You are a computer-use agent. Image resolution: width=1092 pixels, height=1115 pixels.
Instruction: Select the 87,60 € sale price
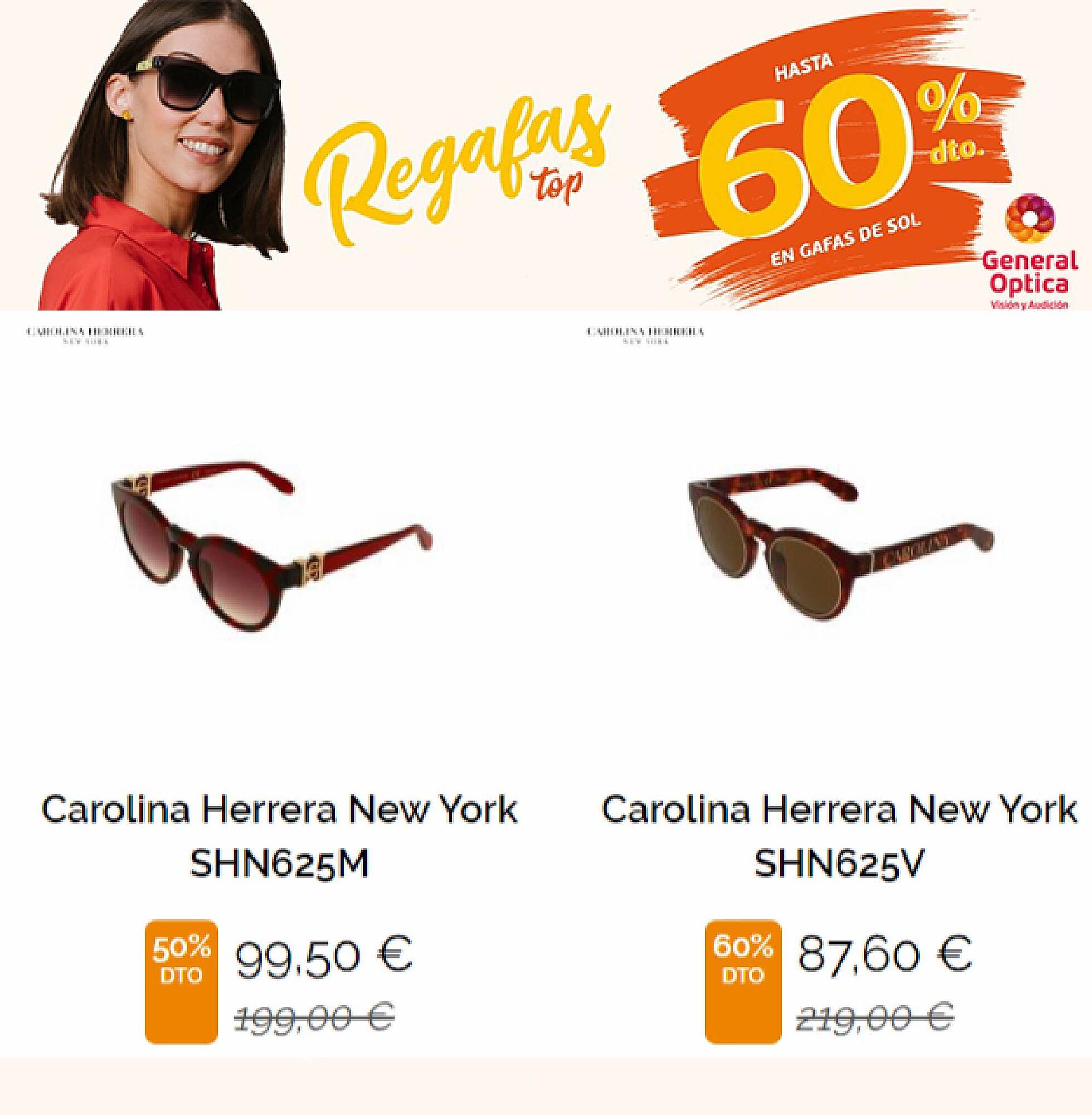(x=885, y=954)
